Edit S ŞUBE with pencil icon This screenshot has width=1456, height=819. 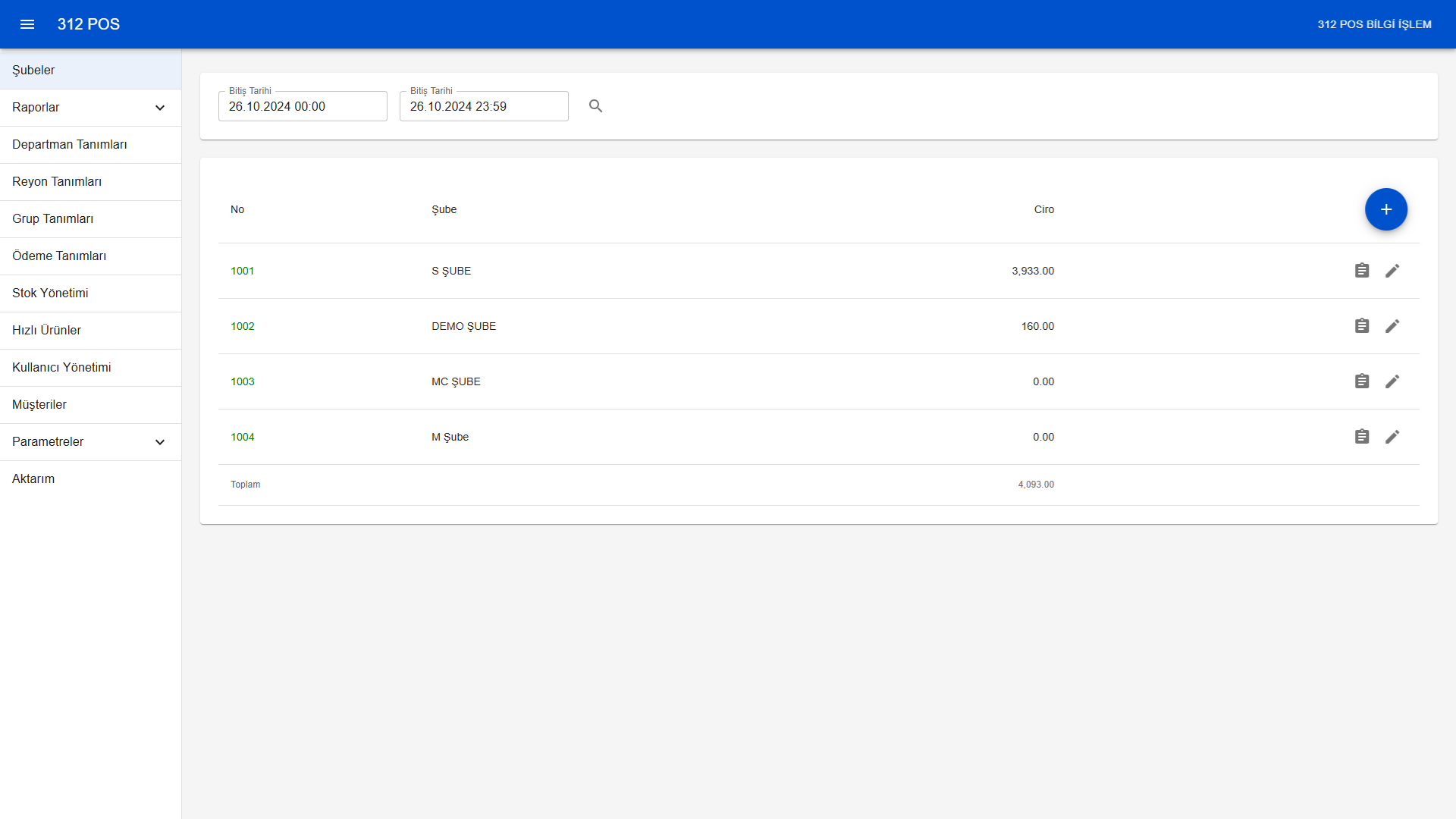(1392, 271)
